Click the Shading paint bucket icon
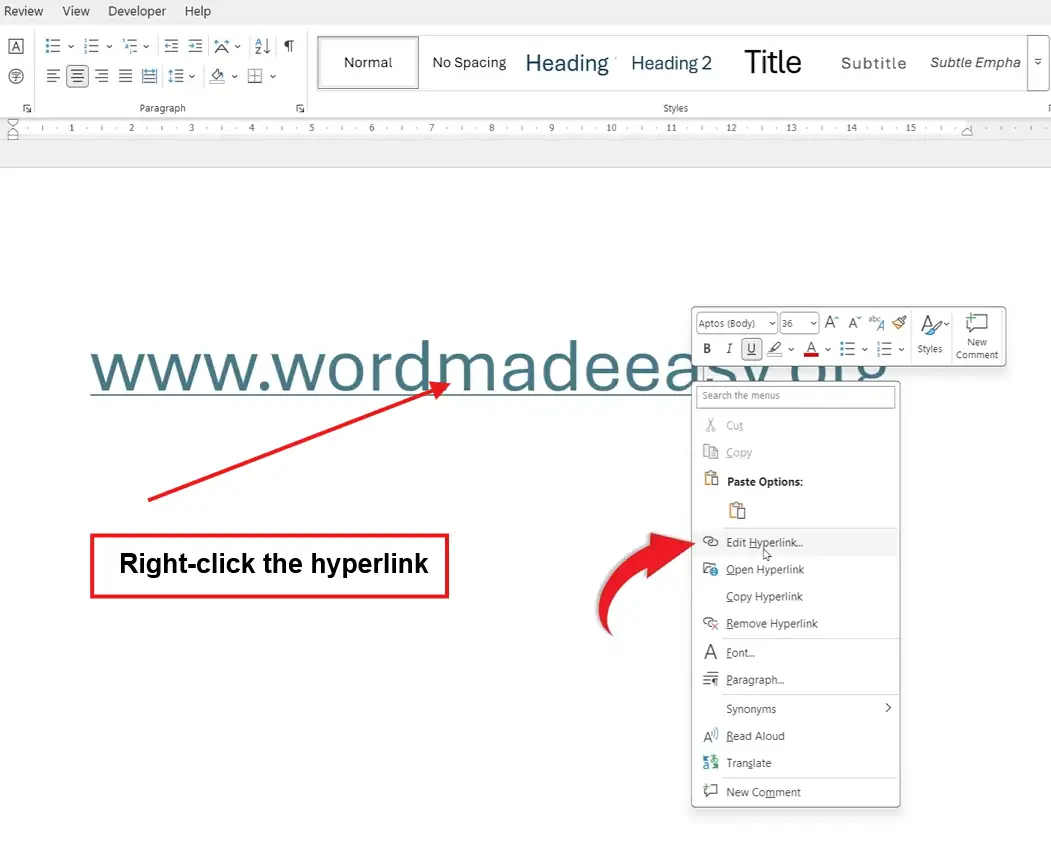The image size is (1051, 863). 217,76
